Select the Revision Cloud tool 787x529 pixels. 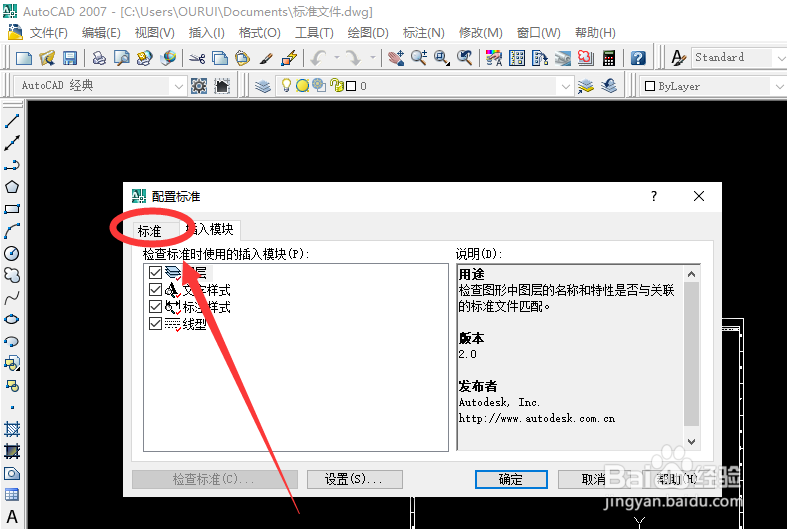click(12, 276)
